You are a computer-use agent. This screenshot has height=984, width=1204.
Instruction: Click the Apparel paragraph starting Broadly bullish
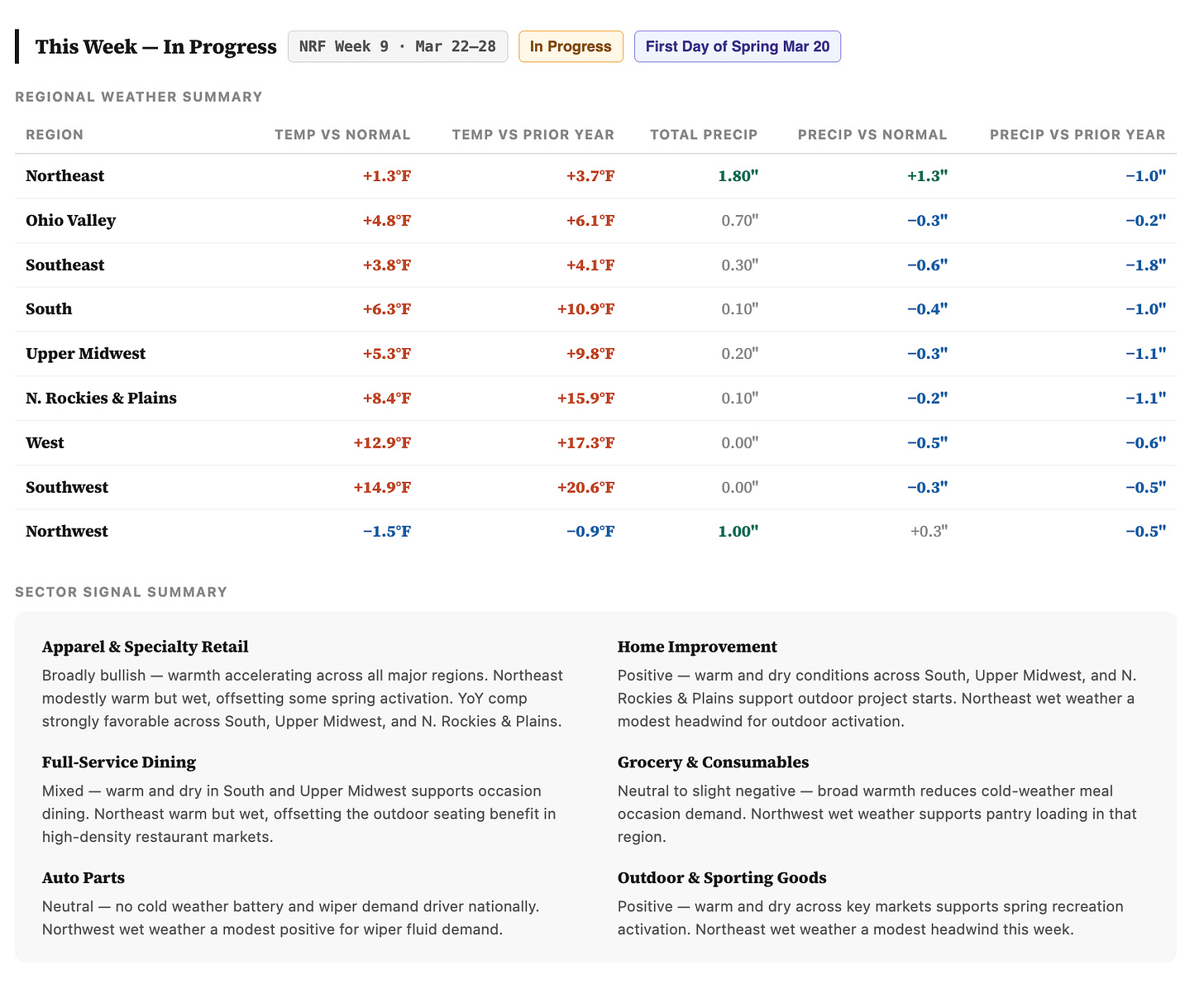(x=303, y=699)
